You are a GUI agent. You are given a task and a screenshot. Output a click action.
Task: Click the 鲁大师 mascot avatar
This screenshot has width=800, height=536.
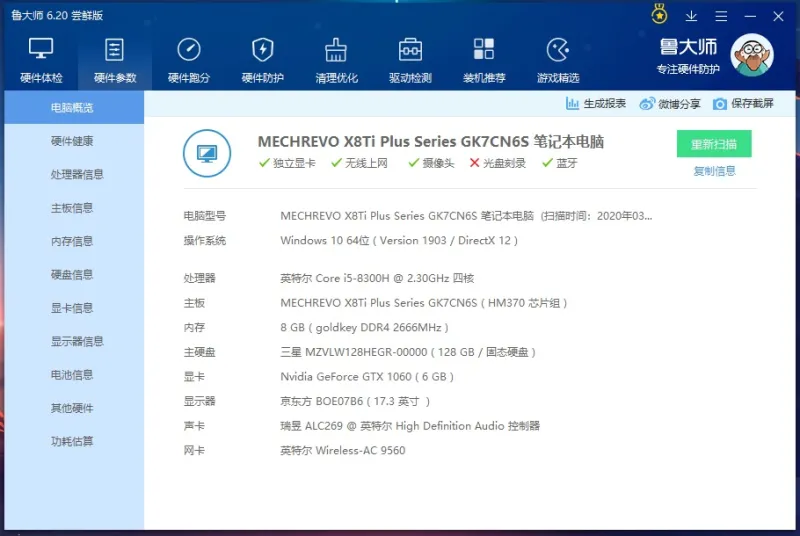click(752, 55)
